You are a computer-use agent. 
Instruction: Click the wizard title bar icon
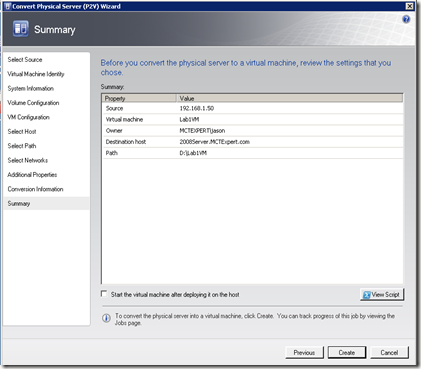pos(8,6)
